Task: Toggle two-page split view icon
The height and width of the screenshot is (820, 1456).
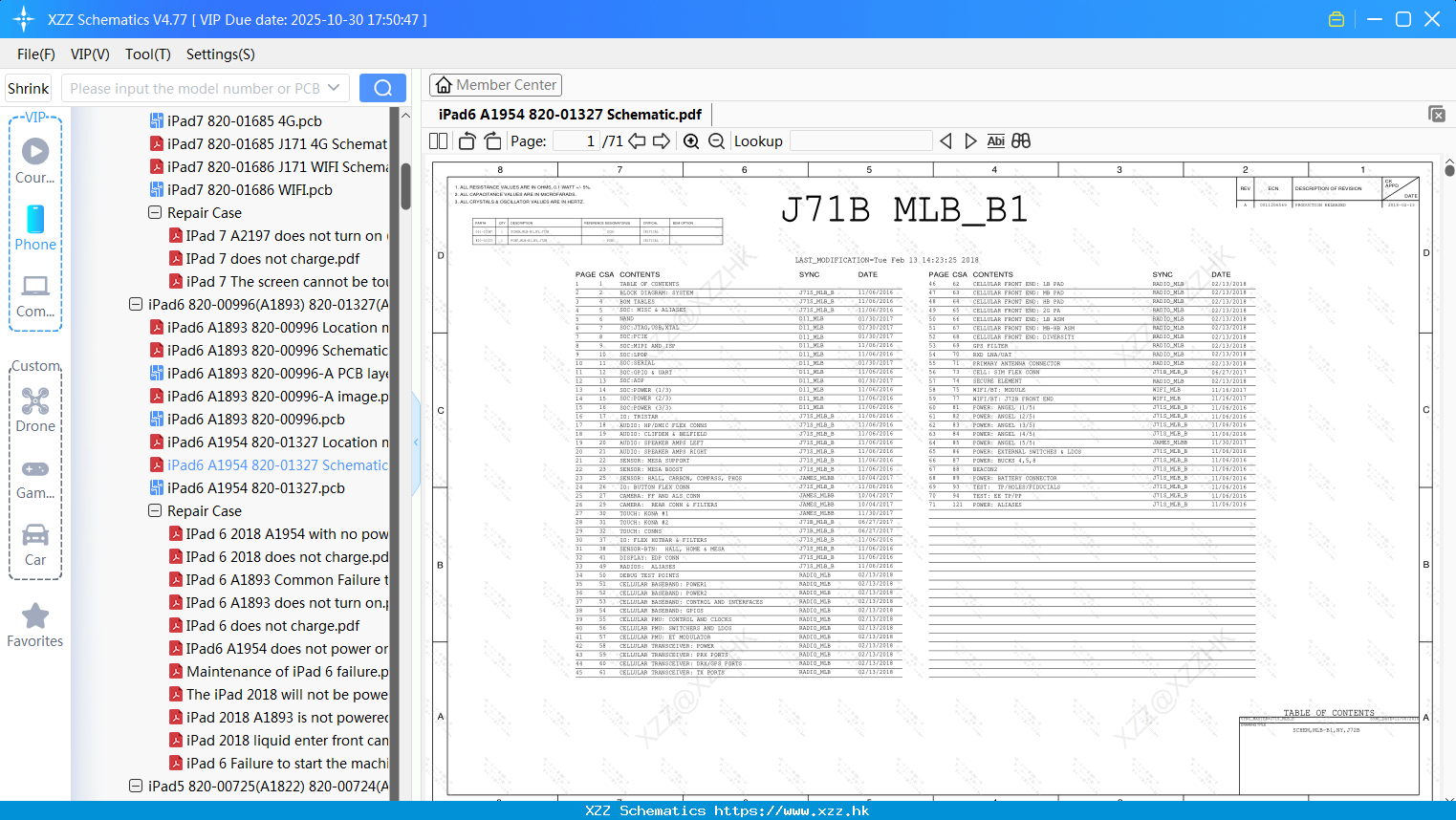Action: (439, 141)
